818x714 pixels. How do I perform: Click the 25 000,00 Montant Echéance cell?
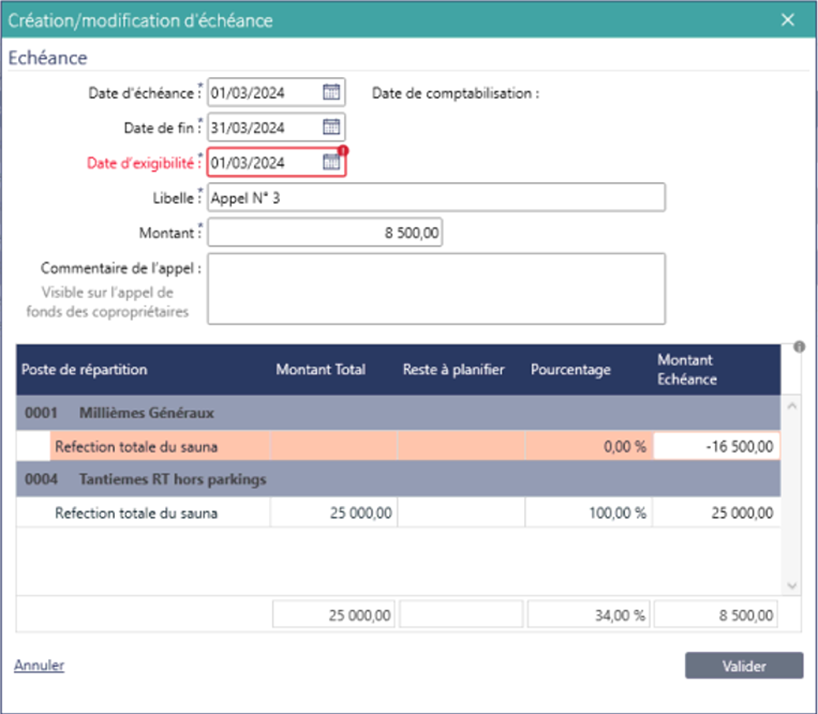pyautogui.click(x=716, y=513)
